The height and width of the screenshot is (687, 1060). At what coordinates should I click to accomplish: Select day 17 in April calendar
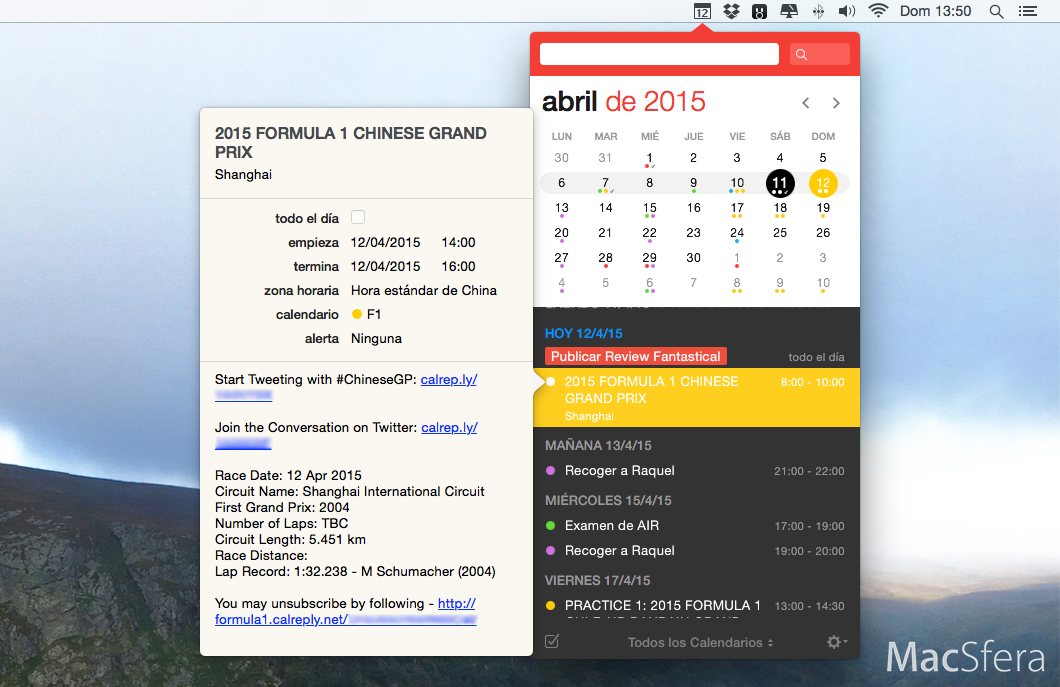tap(737, 209)
